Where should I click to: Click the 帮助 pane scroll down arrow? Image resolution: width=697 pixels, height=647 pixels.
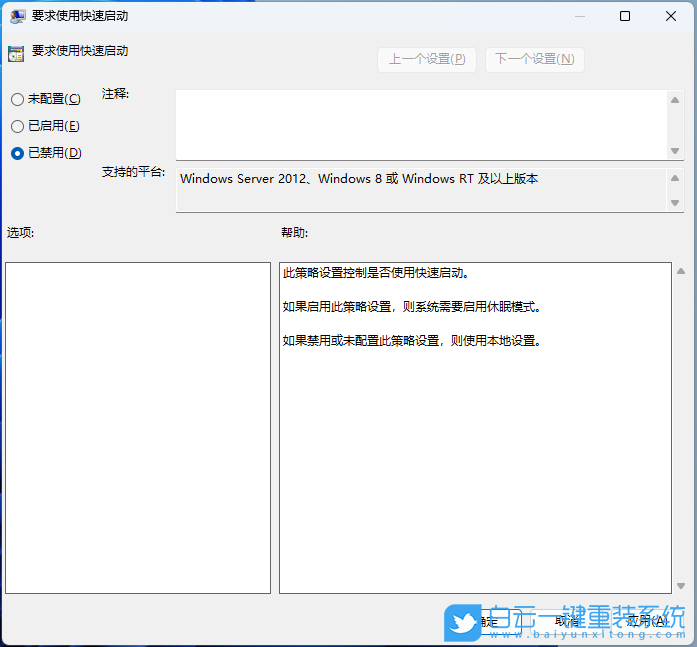pyautogui.click(x=681, y=586)
